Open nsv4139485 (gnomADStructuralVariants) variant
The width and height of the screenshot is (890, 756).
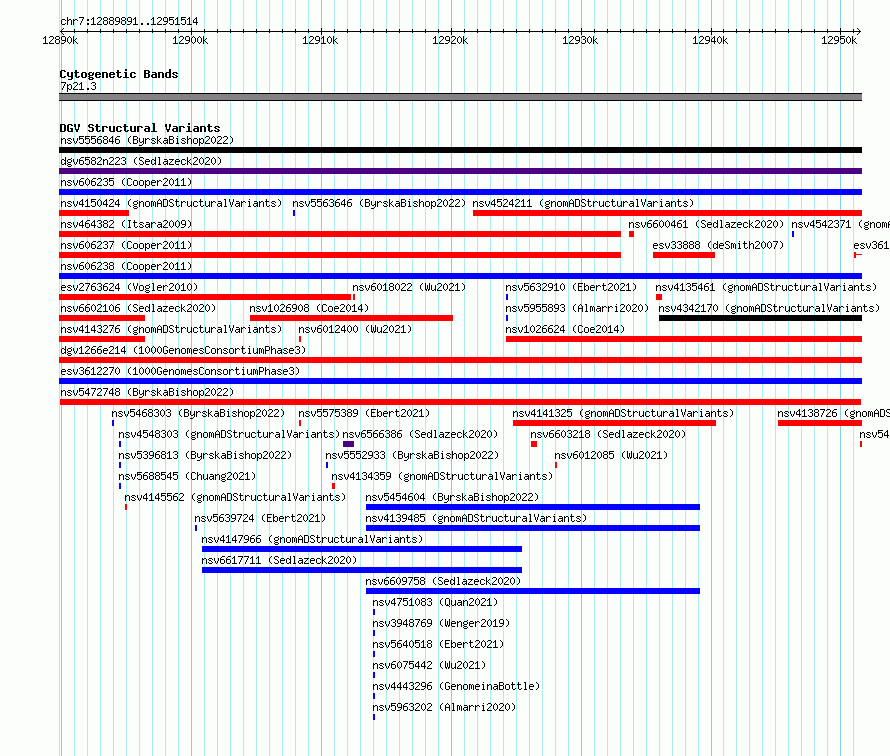coord(476,518)
